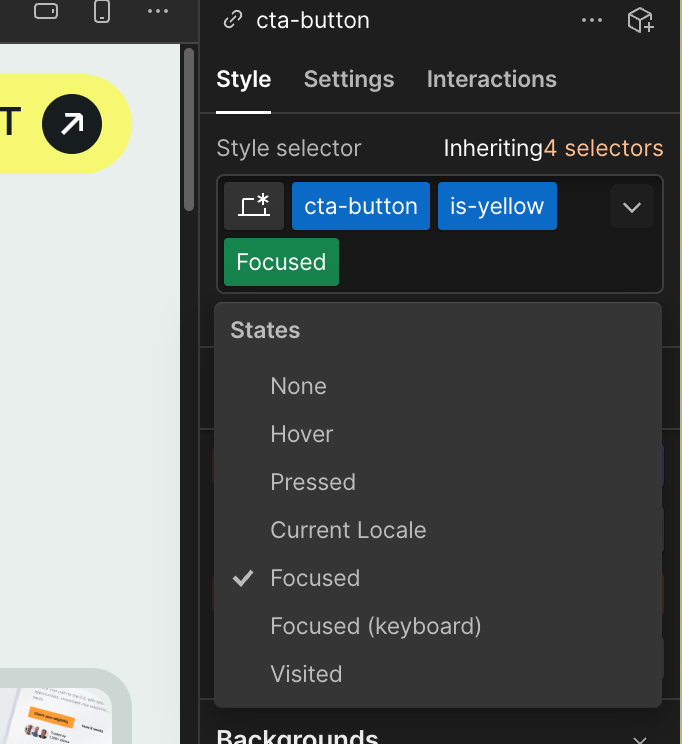Click the Backgrounds section heading
The height and width of the screenshot is (744, 682).
click(297, 736)
